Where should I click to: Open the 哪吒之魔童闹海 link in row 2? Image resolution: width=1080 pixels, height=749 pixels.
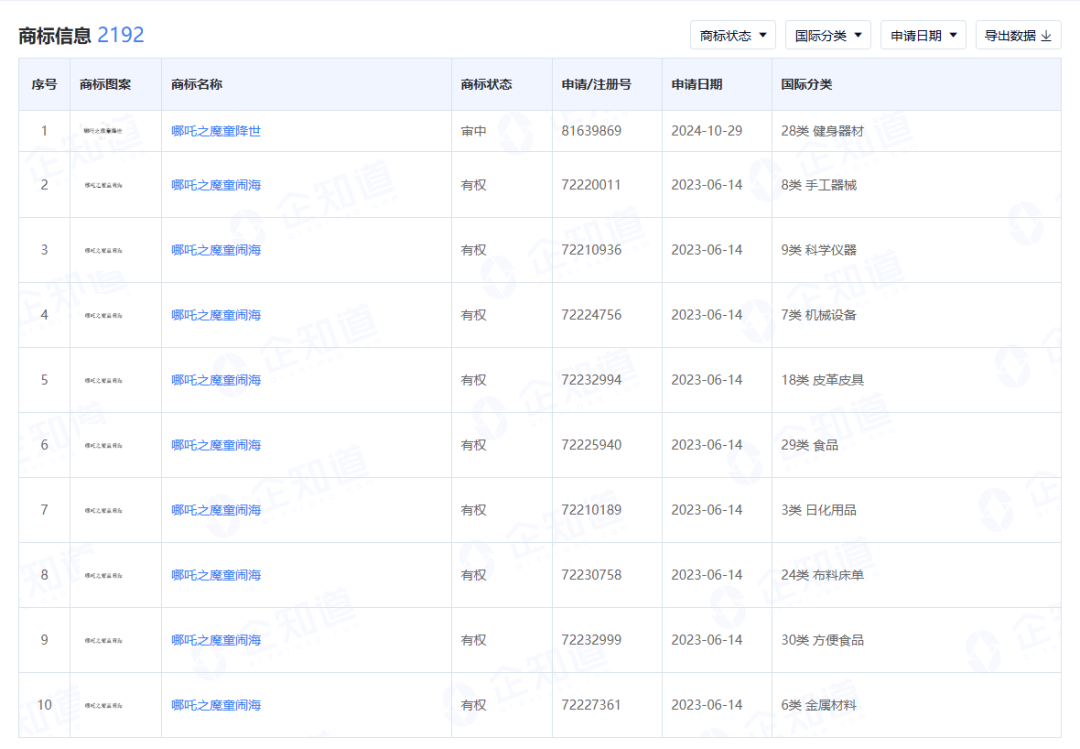[216, 185]
